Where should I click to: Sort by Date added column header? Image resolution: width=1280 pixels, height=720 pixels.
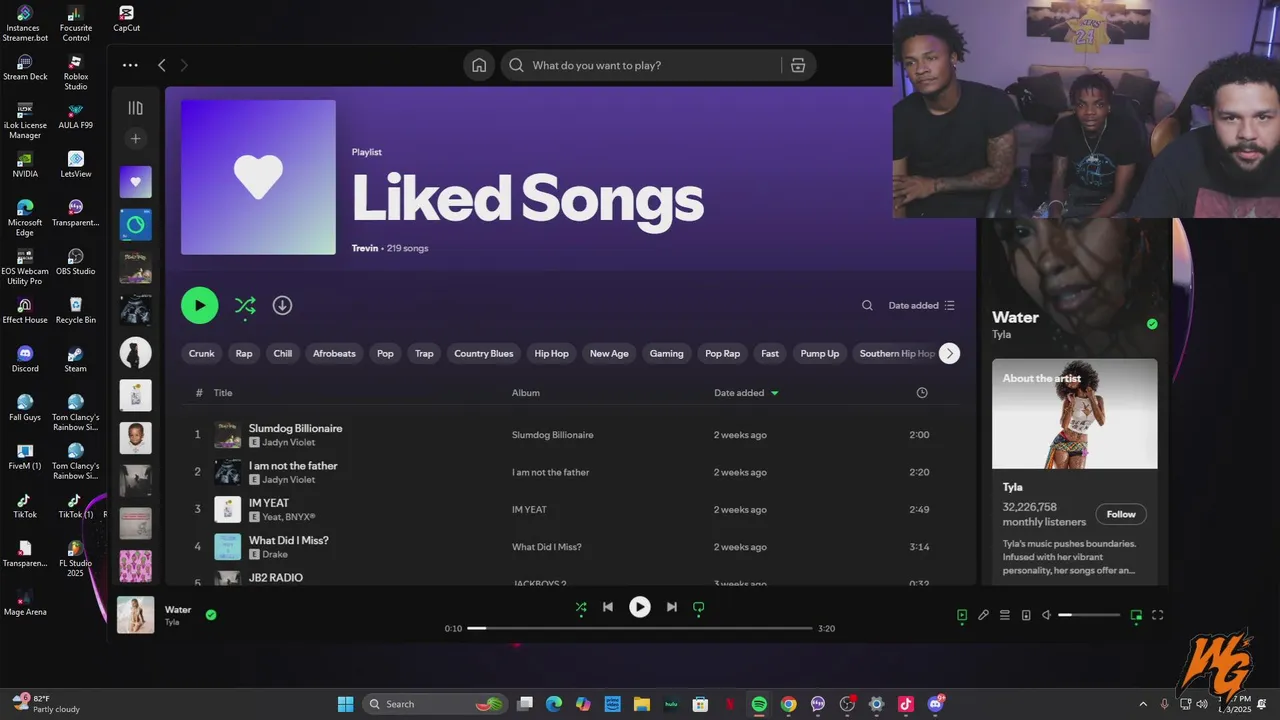[x=746, y=393]
